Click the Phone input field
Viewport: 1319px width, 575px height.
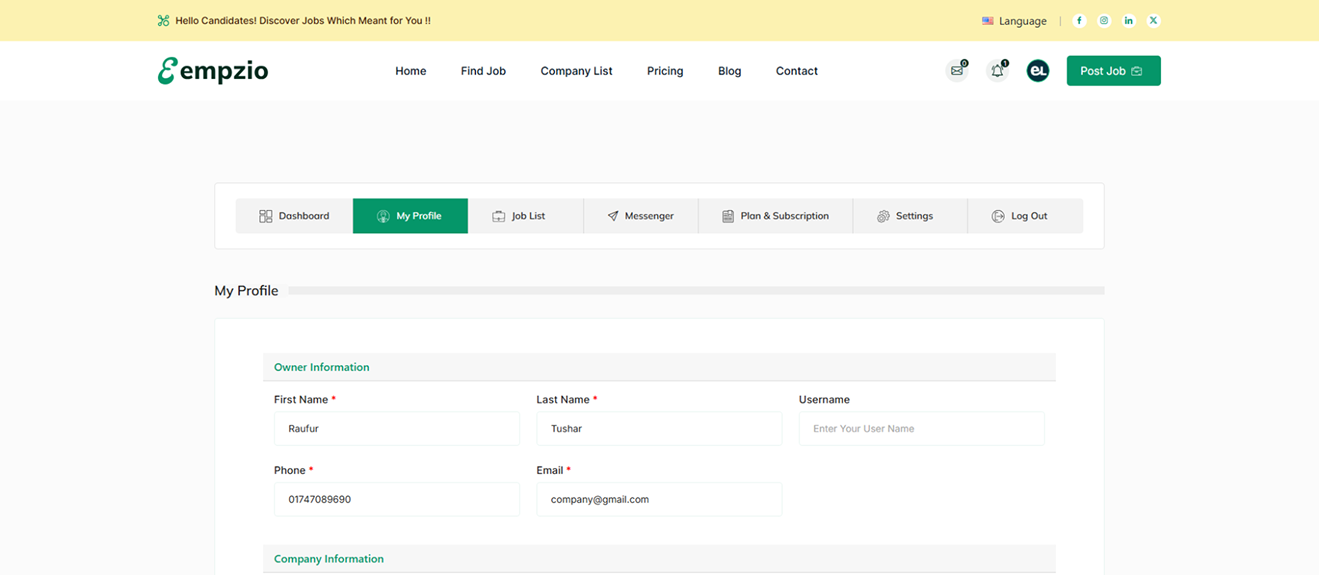coord(397,499)
